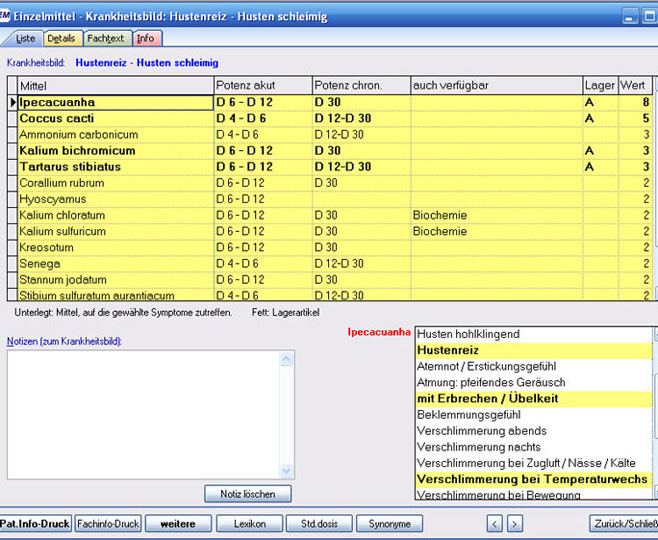The image size is (658, 540).
Task: Maximize the Einzelmittel window
Action: point(650,17)
